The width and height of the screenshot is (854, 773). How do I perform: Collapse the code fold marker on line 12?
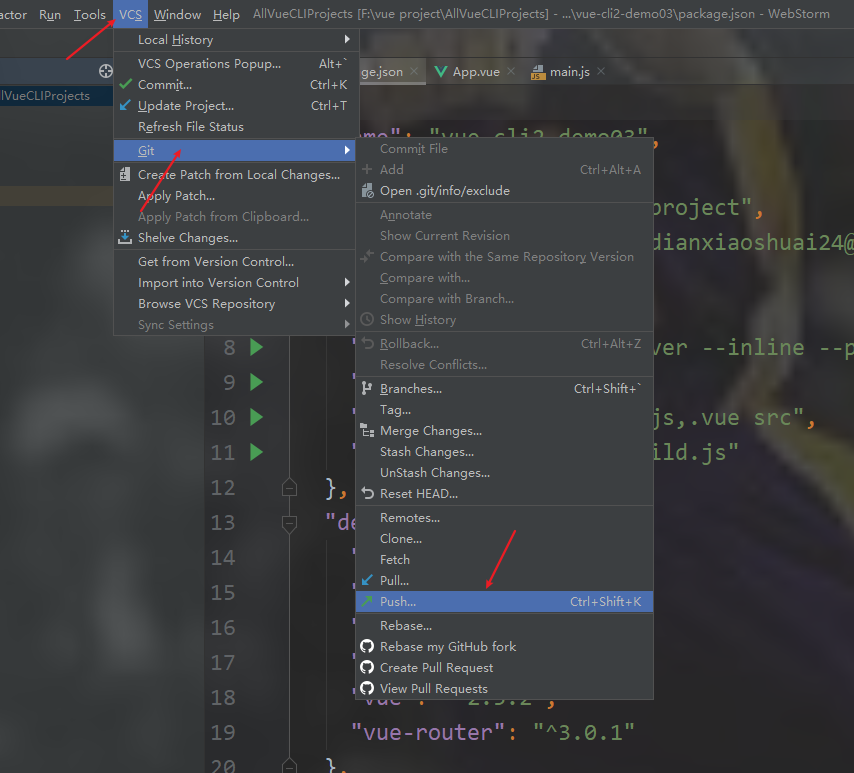(x=289, y=488)
